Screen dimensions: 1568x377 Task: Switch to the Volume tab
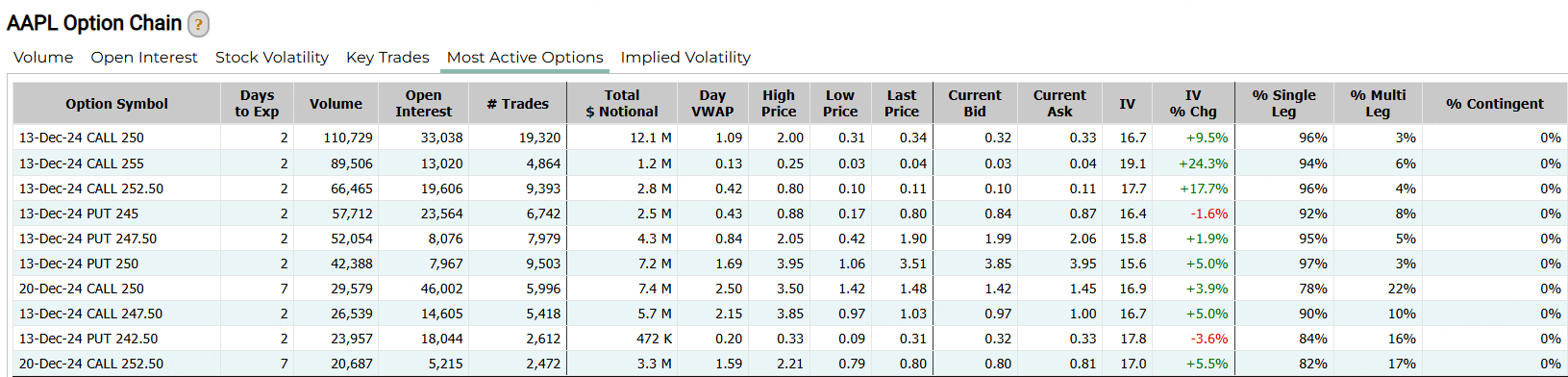[x=43, y=58]
